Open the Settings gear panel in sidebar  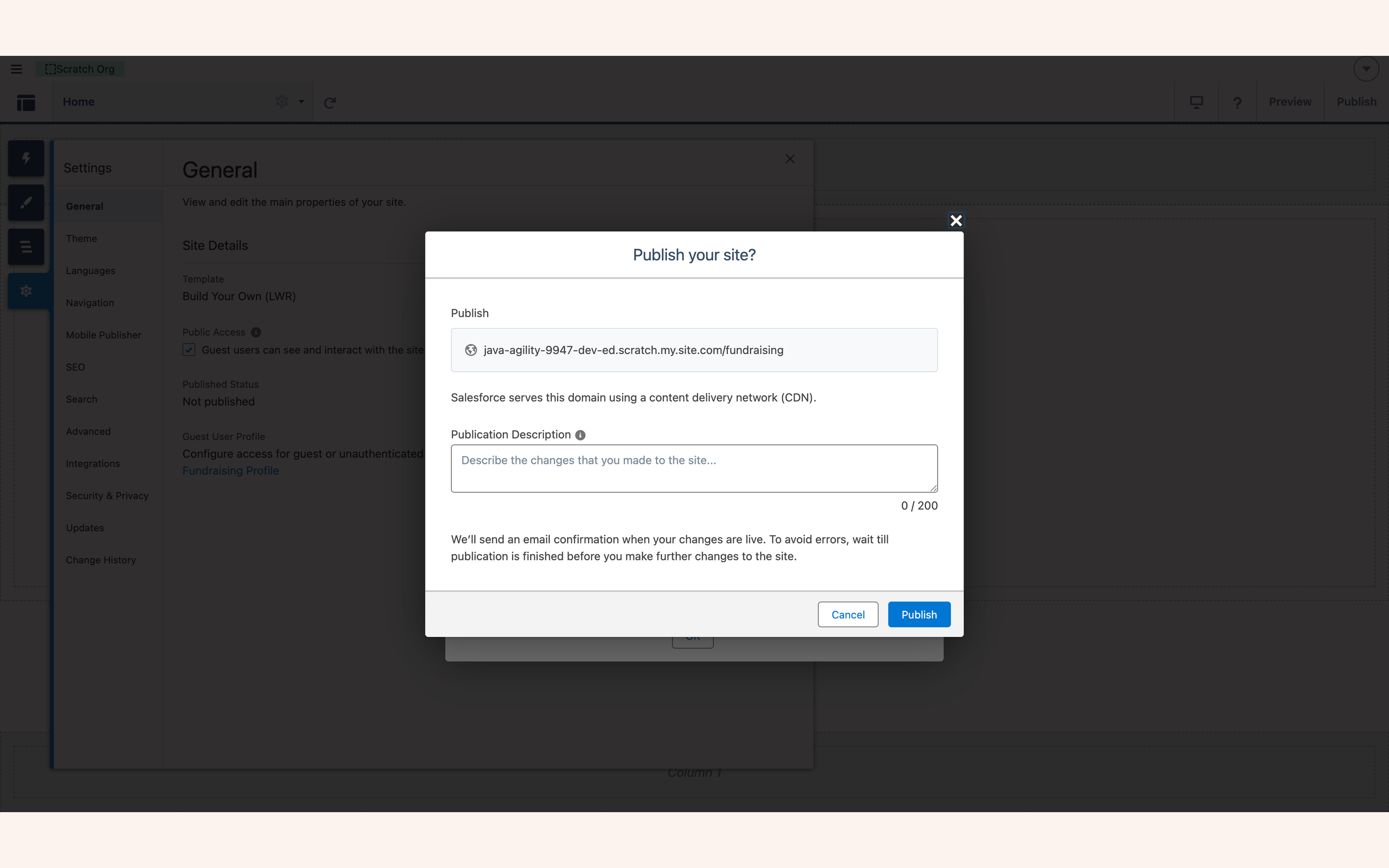click(x=26, y=291)
